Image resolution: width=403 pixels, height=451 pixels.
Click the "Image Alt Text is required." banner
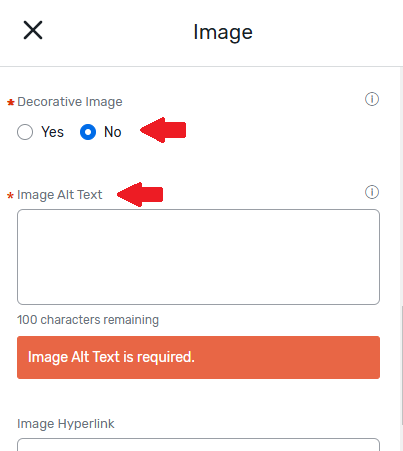coord(198,357)
